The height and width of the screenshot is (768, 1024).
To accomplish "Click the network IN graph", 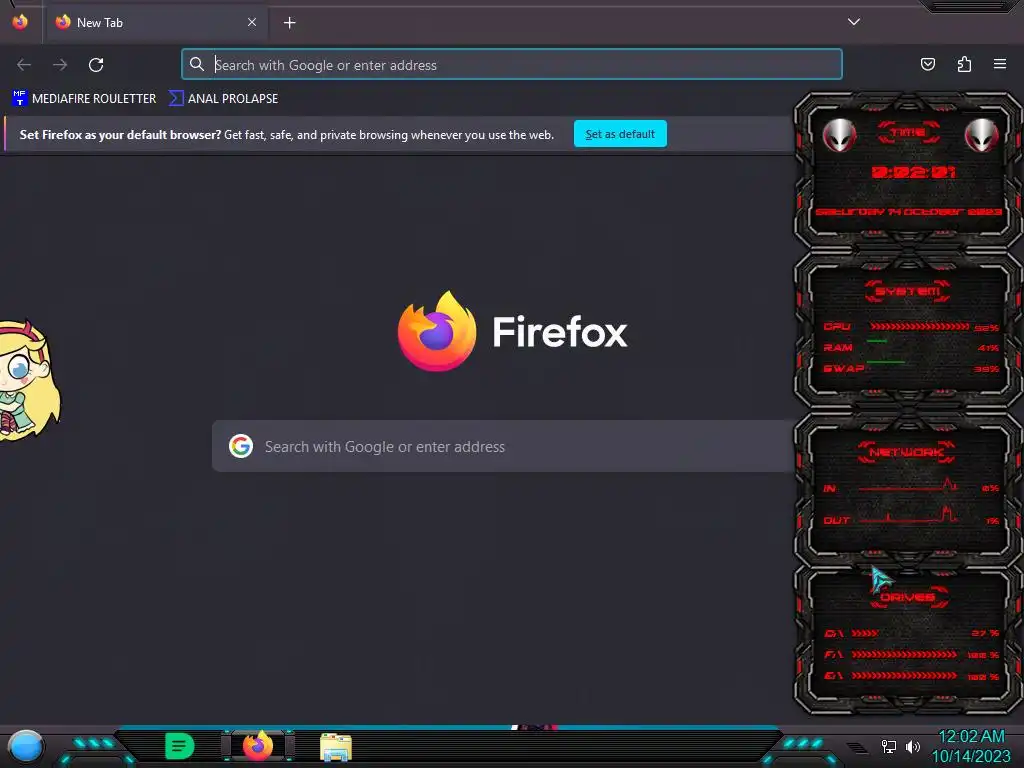I will [x=908, y=485].
